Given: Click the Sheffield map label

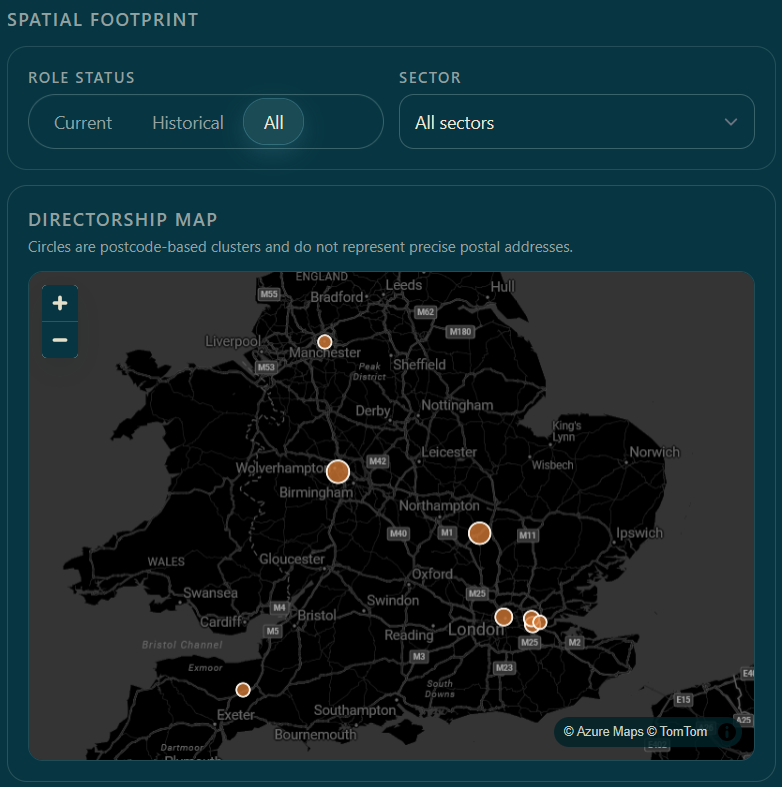Looking at the screenshot, I should point(419,364).
